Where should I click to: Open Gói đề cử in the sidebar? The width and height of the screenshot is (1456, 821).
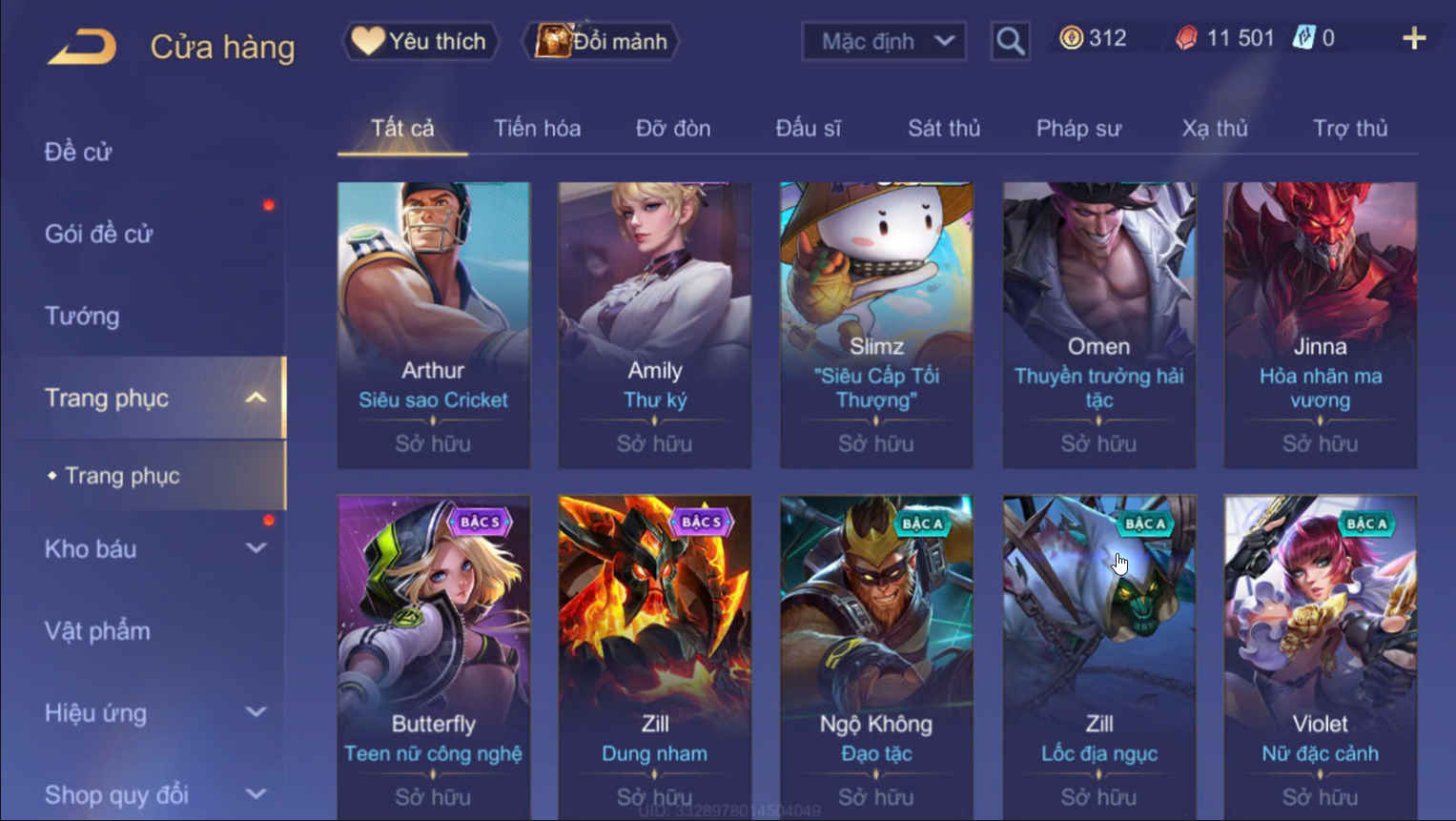pos(98,234)
